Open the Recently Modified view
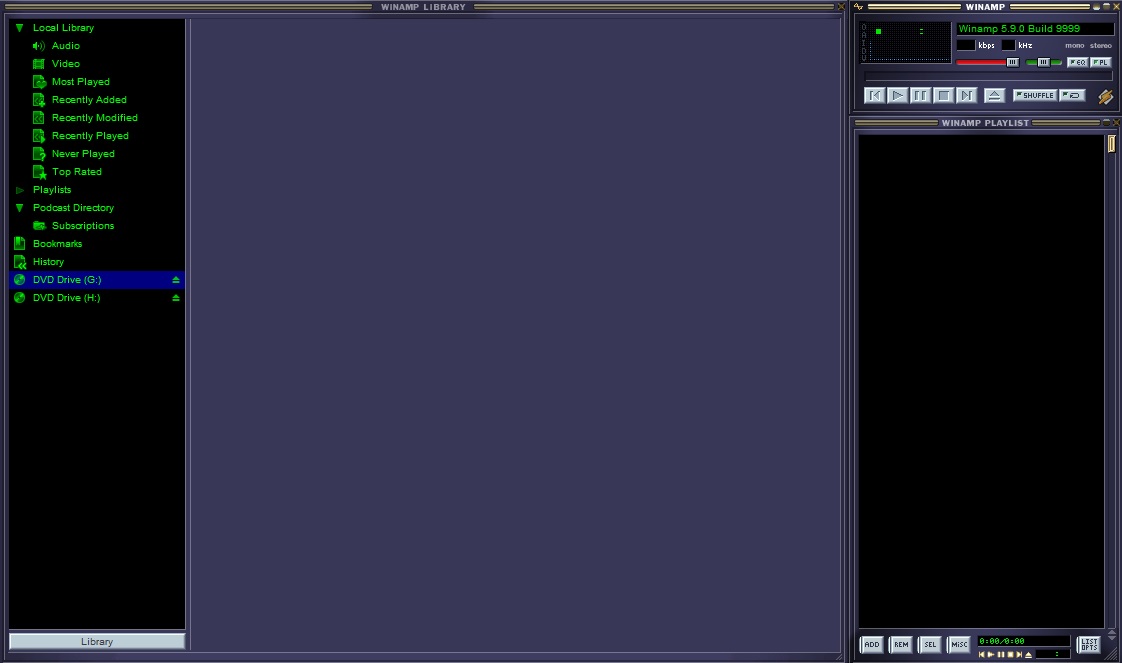The image size is (1122, 663). [94, 117]
